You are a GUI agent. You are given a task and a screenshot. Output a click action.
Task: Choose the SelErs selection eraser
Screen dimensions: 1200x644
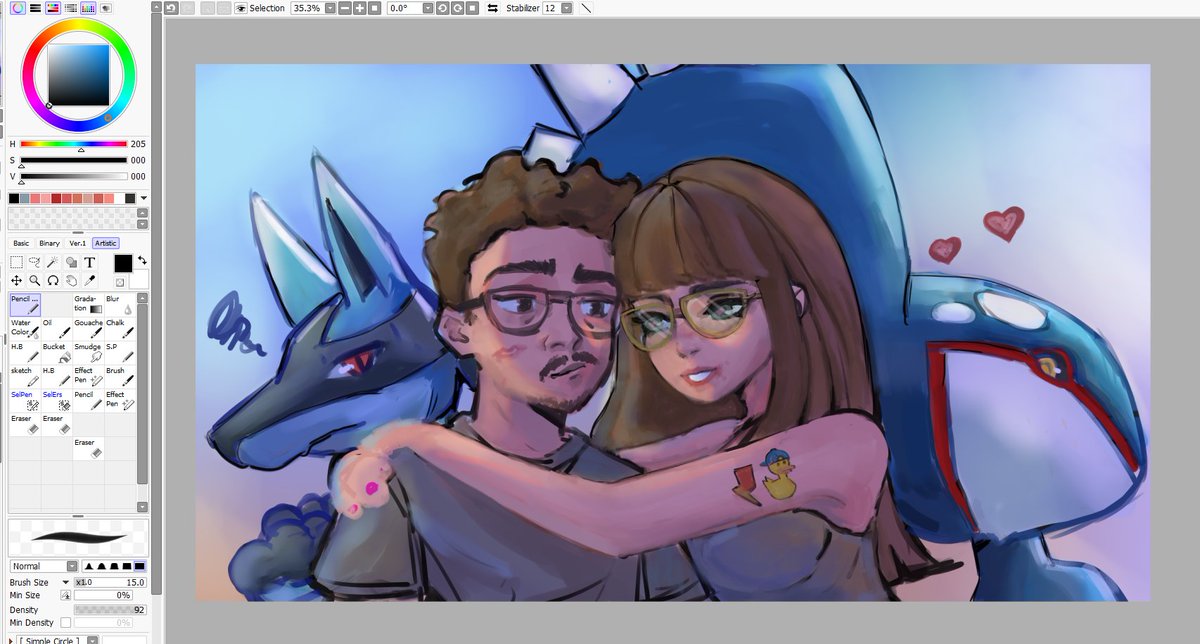click(x=57, y=400)
